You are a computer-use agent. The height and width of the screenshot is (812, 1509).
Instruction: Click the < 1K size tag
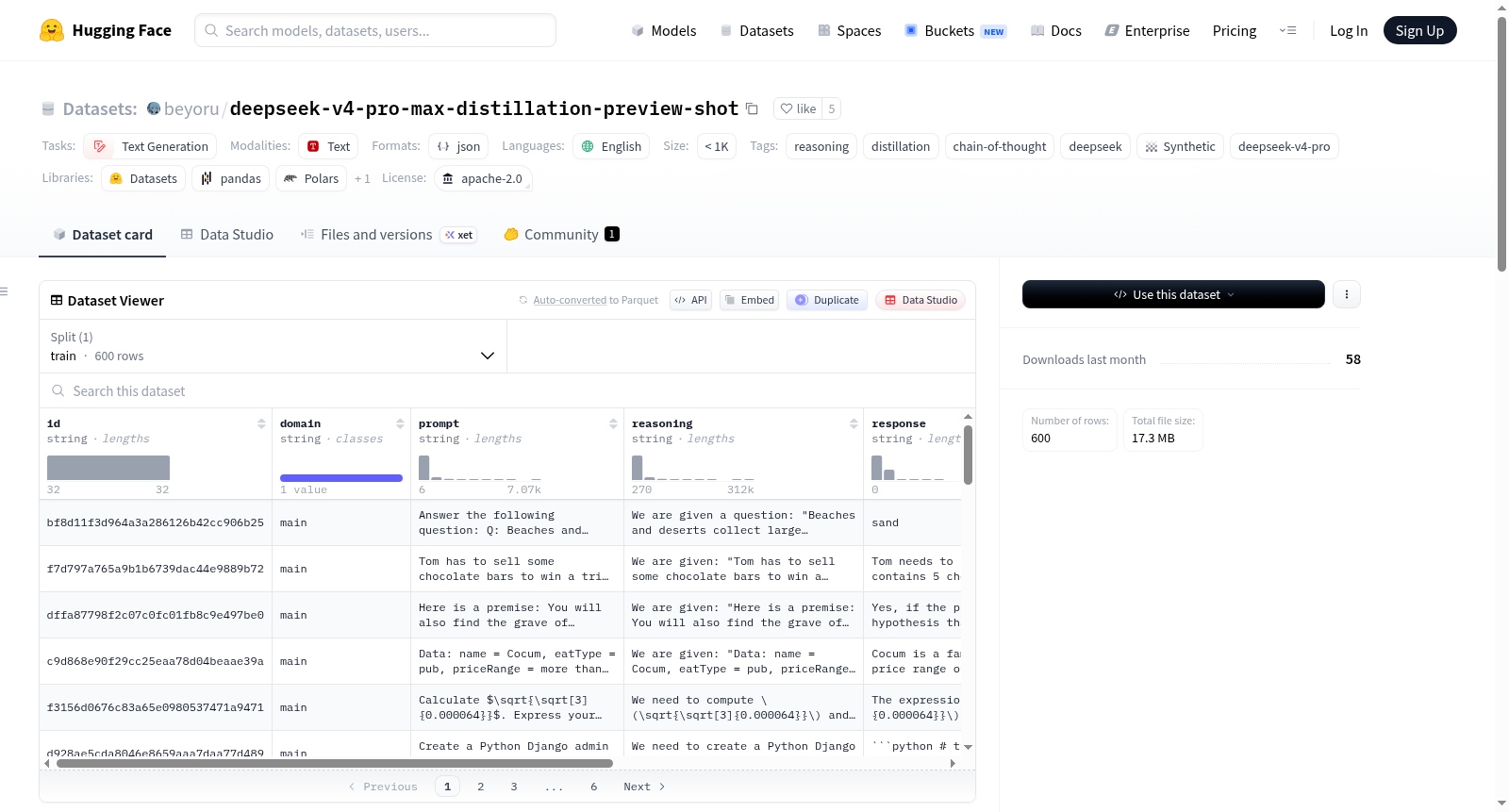click(717, 146)
